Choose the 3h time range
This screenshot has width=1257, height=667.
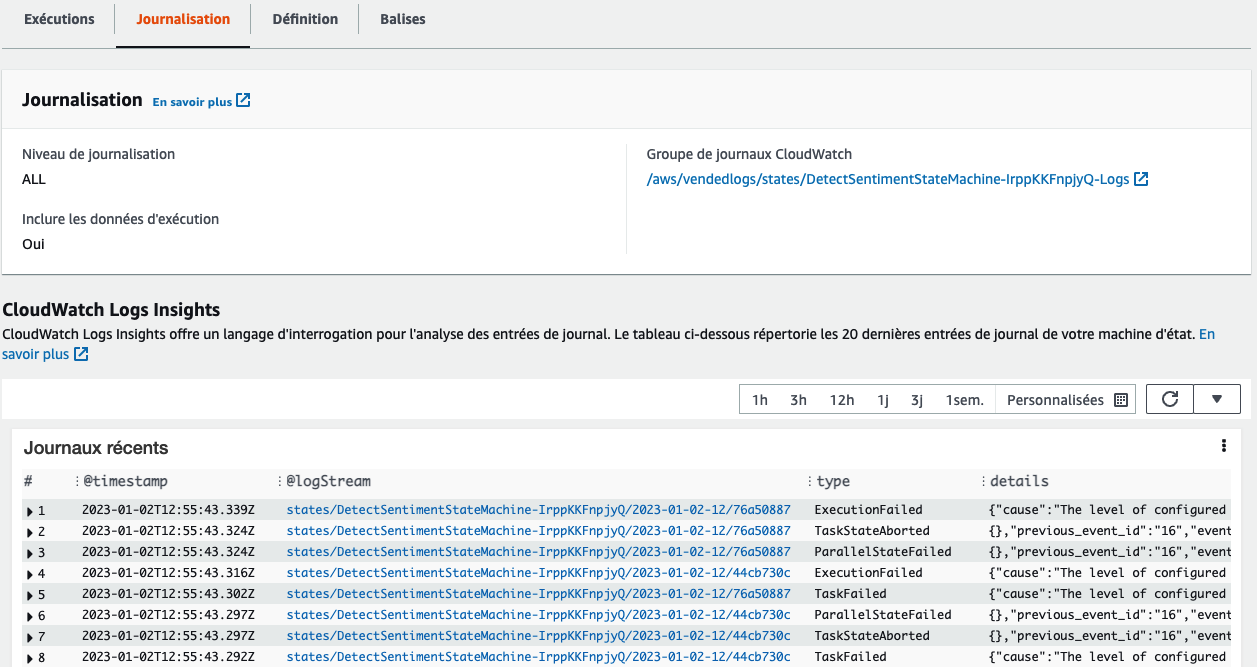pyautogui.click(x=798, y=400)
